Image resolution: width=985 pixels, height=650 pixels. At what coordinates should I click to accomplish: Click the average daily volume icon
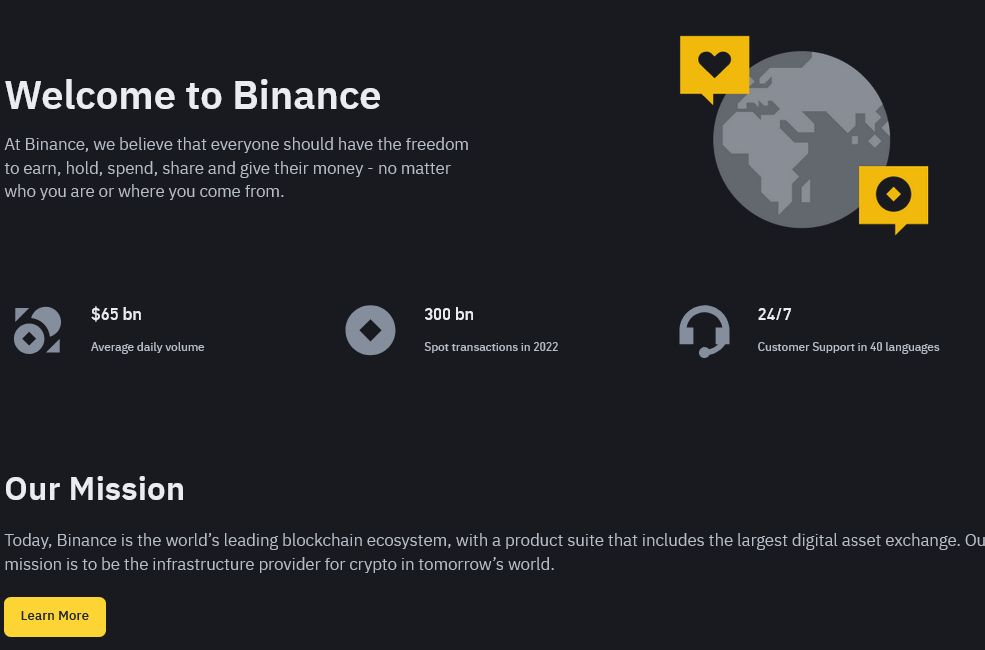(x=37, y=330)
